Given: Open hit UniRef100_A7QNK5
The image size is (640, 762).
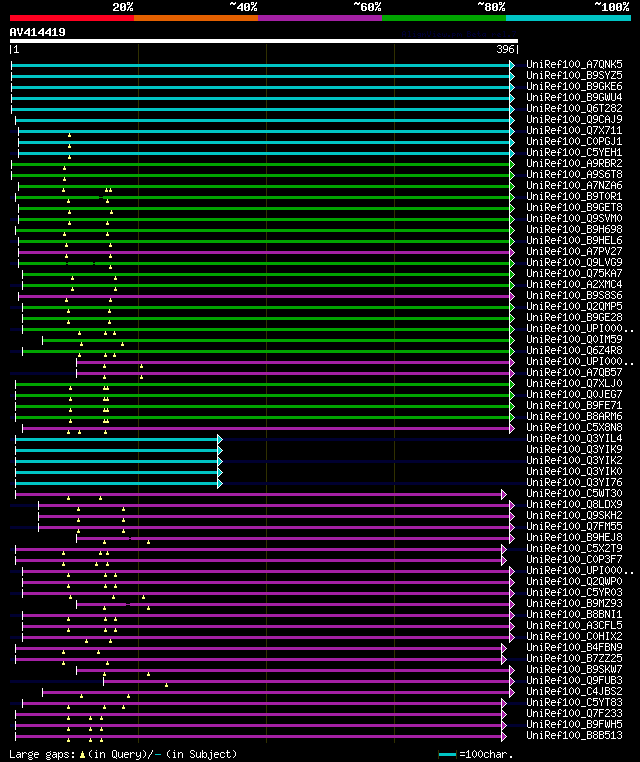Looking at the screenshot, I should 574,64.
